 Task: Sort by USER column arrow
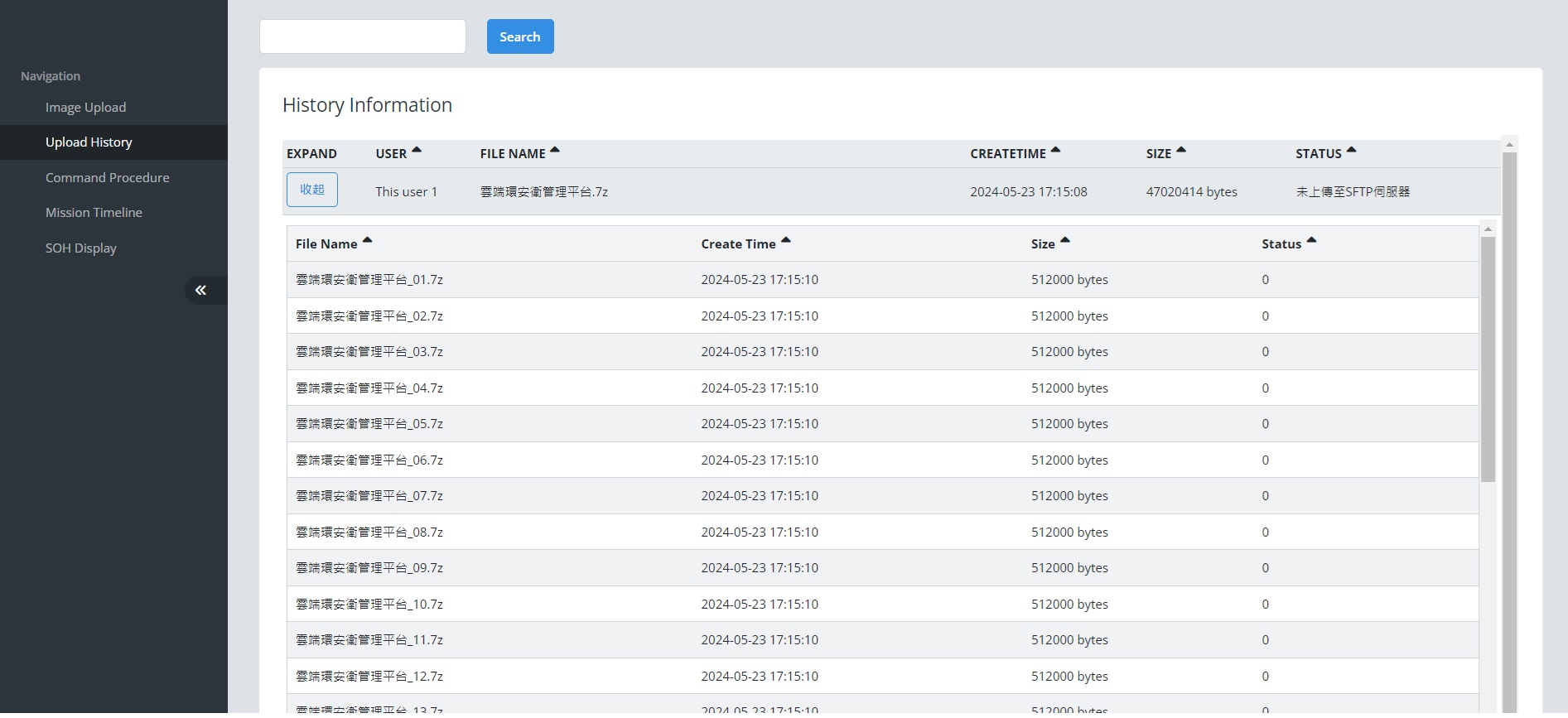click(417, 151)
